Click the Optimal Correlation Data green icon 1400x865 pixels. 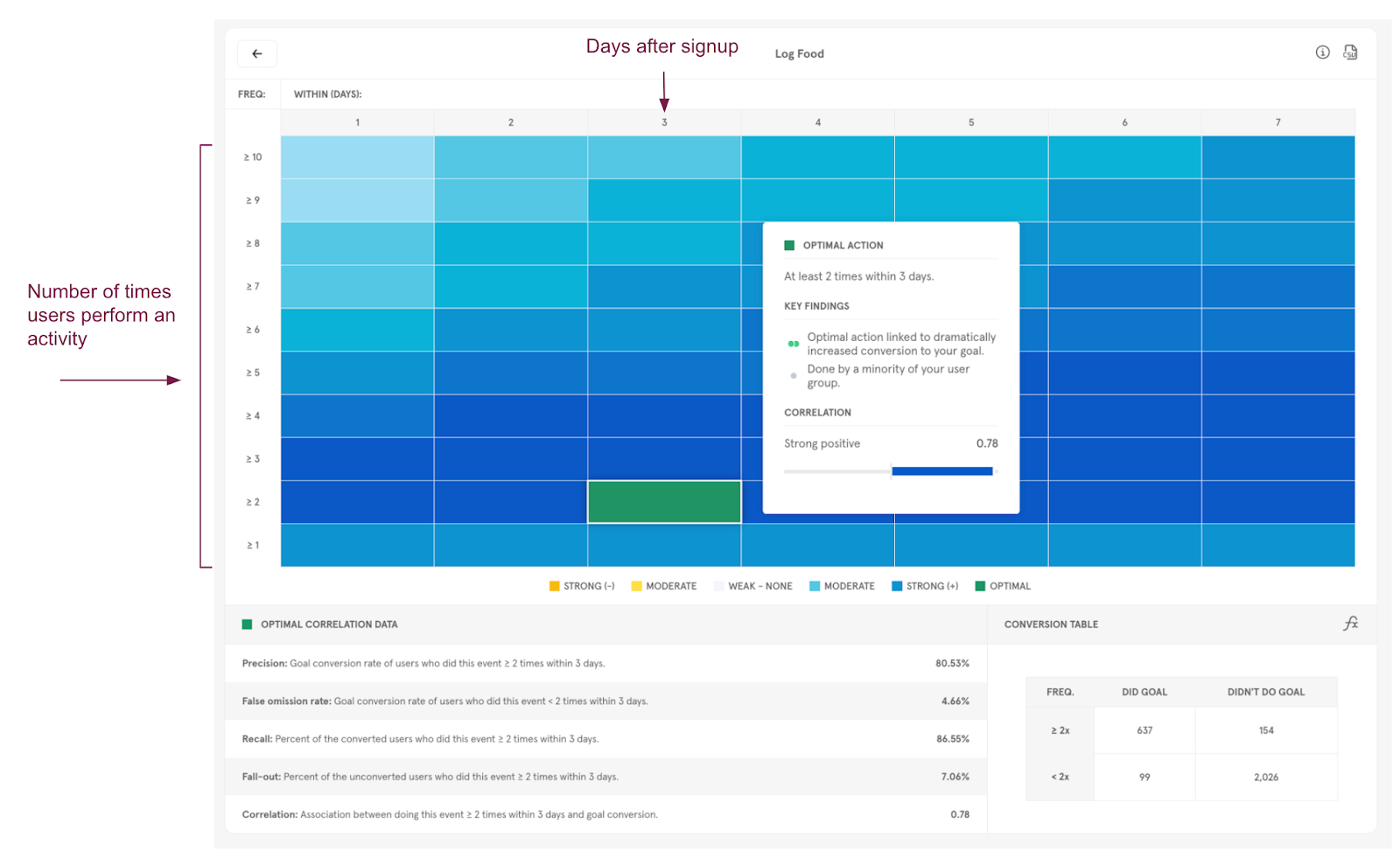click(247, 624)
